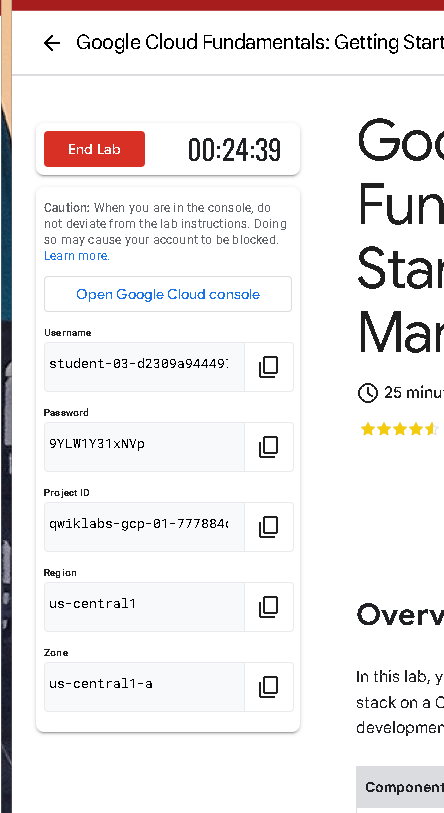Click the Project ID label
This screenshot has height=813, width=444.
(x=66, y=493)
